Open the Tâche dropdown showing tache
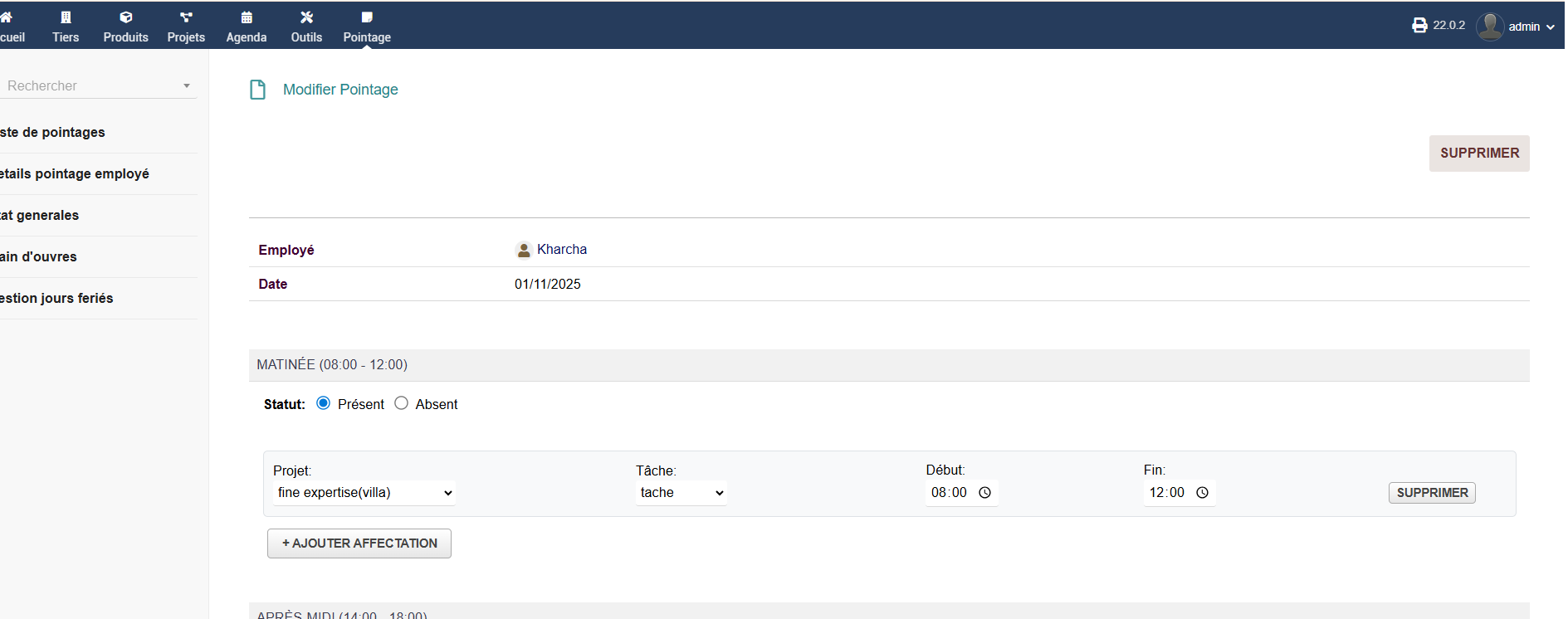The width and height of the screenshot is (1568, 619). click(681, 493)
